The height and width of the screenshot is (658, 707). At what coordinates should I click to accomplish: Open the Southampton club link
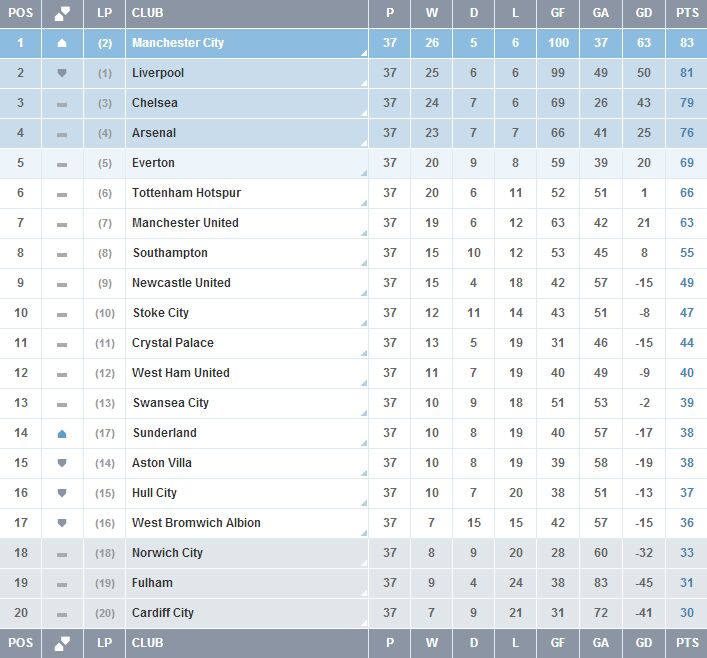170,253
